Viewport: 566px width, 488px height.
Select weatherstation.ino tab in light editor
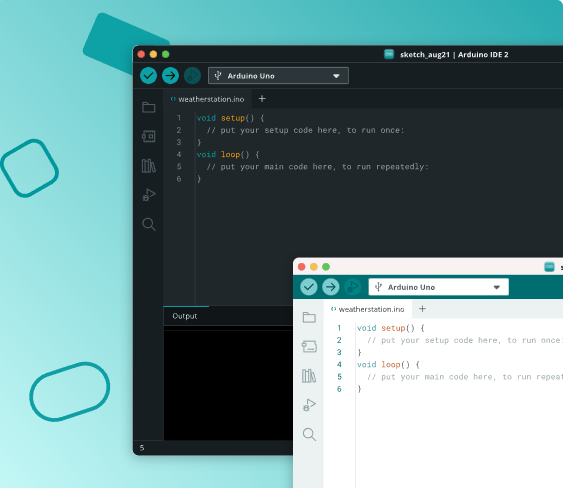coord(368,309)
